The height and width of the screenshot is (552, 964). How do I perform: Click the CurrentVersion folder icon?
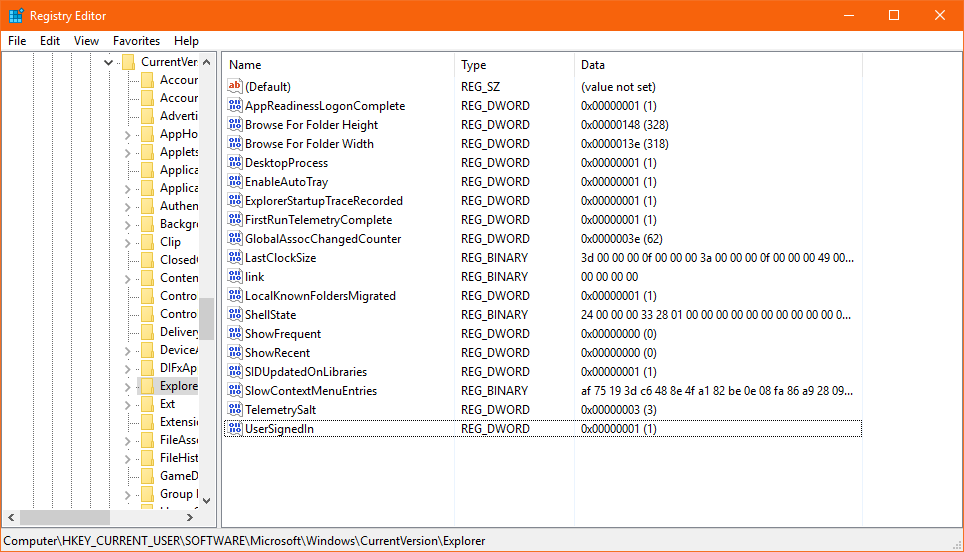click(128, 61)
